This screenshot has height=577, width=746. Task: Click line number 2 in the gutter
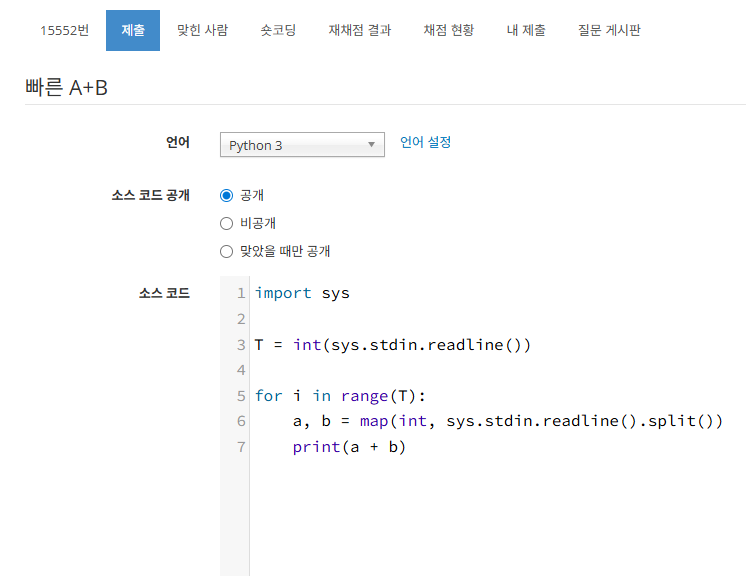point(241,319)
